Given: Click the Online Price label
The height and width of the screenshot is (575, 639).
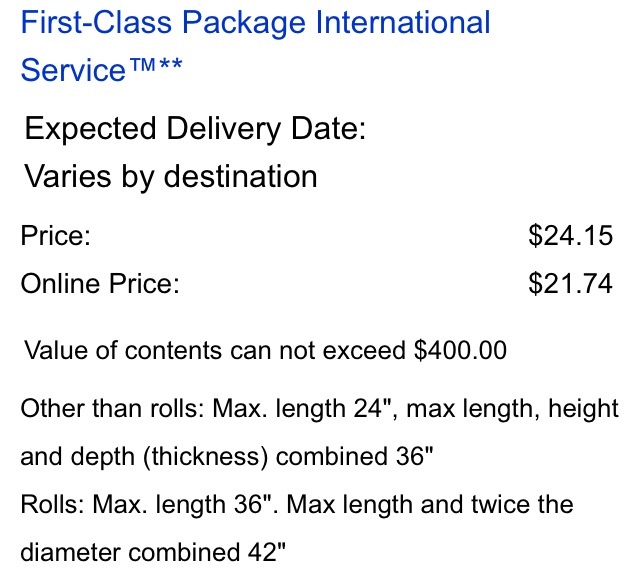Looking at the screenshot, I should [100, 284].
